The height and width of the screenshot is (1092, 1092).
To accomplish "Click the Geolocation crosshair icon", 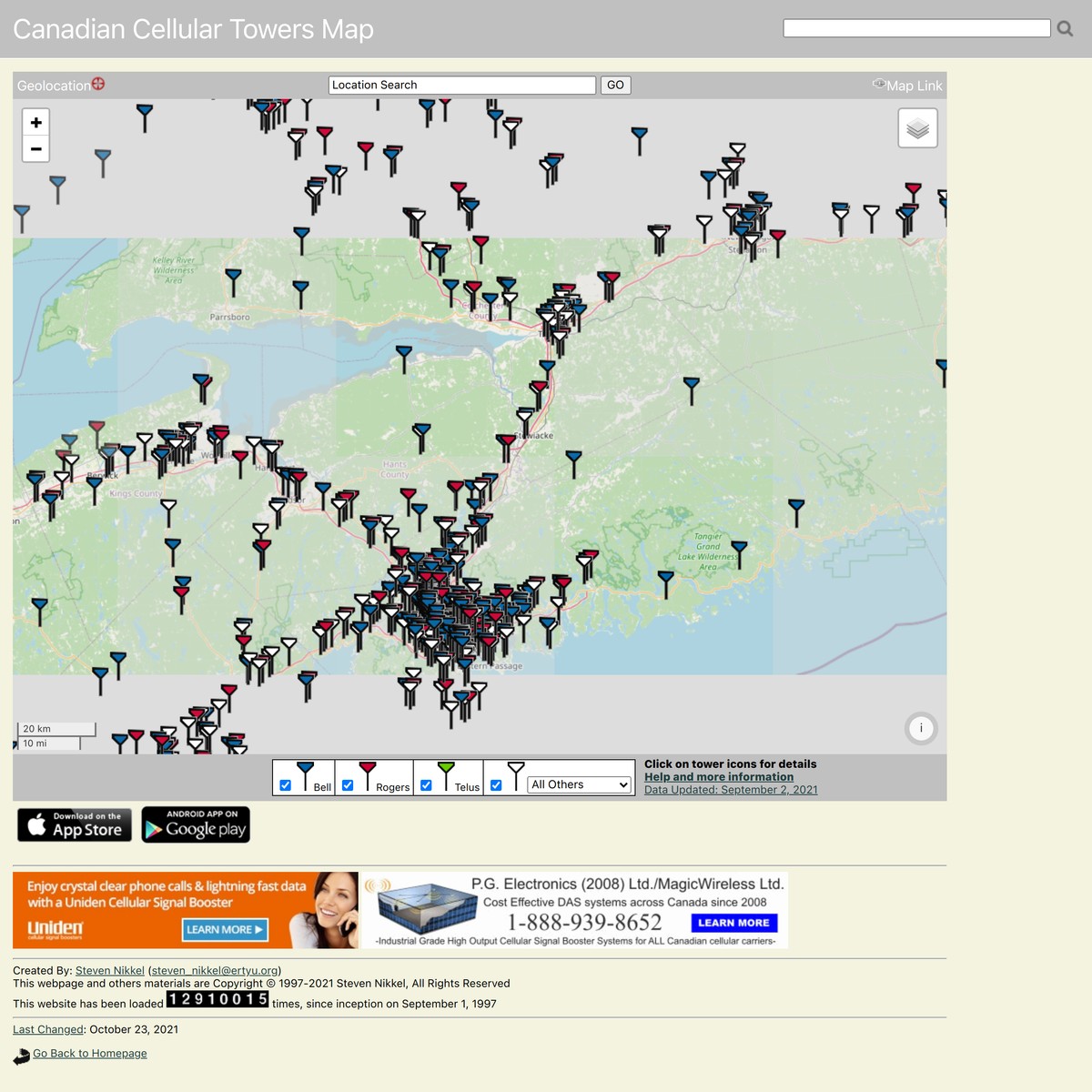I will 98,84.
